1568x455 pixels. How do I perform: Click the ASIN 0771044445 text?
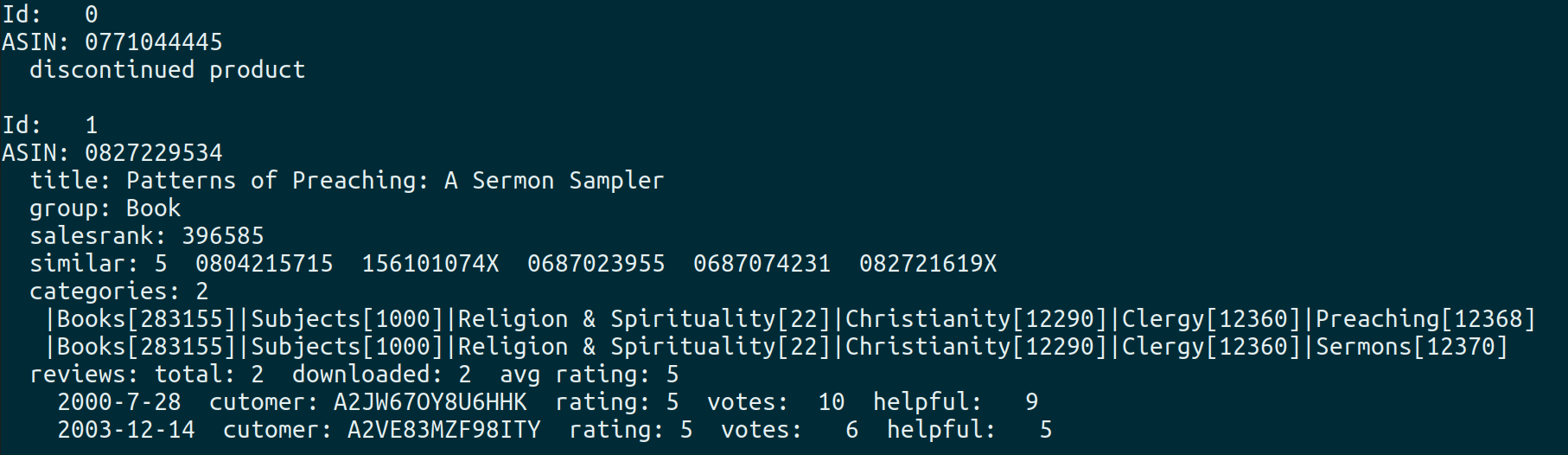click(x=153, y=42)
